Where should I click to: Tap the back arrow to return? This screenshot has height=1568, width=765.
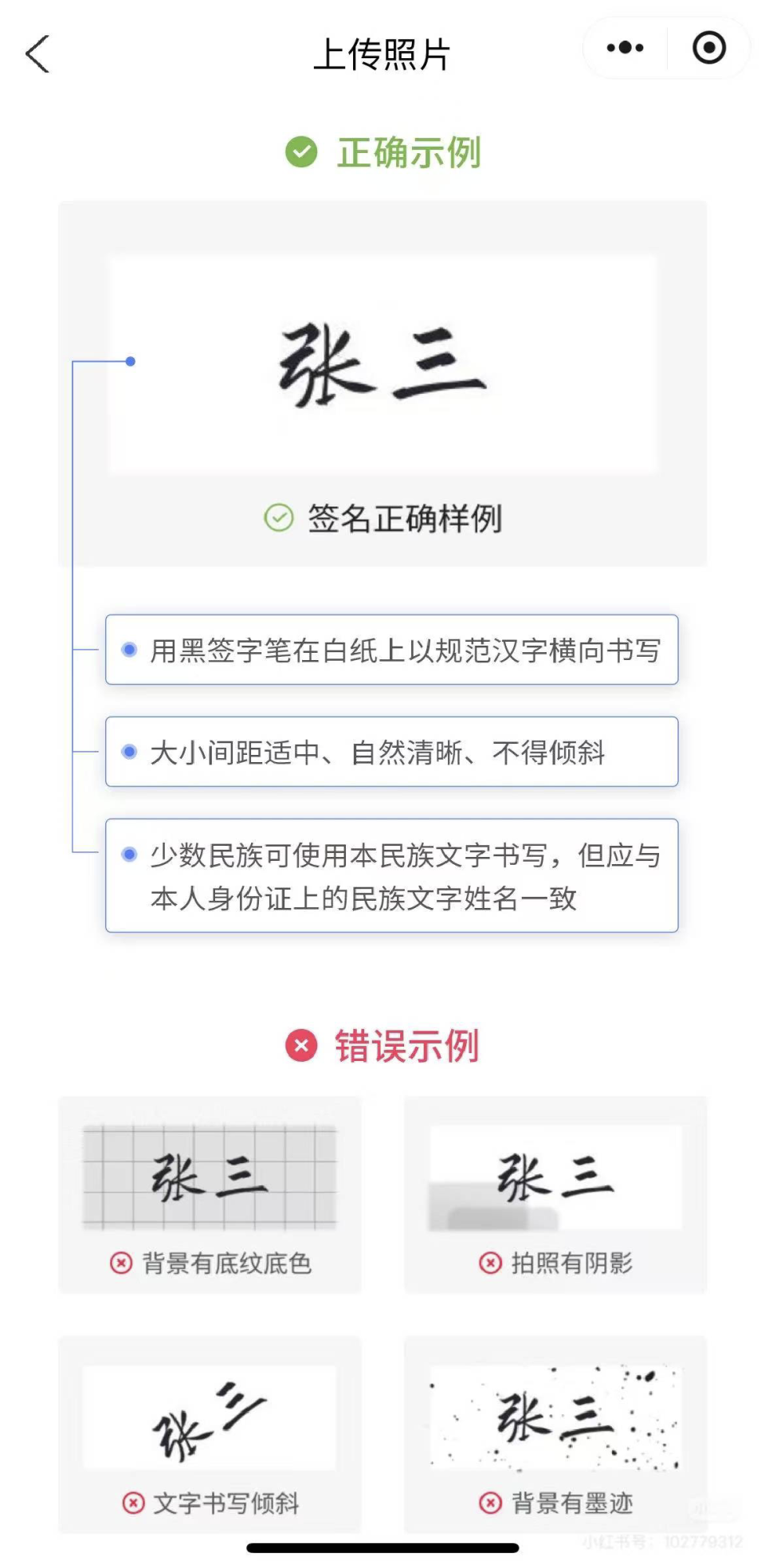(x=37, y=55)
